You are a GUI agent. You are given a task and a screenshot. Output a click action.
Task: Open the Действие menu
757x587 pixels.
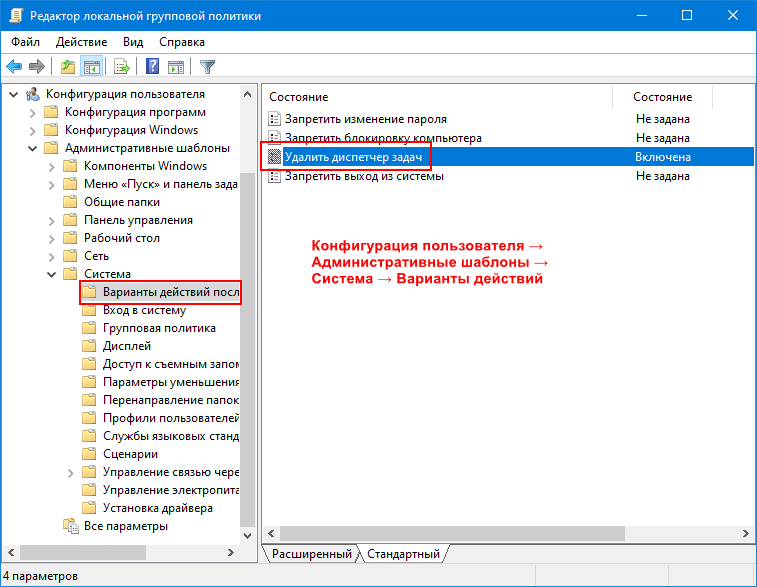point(81,42)
